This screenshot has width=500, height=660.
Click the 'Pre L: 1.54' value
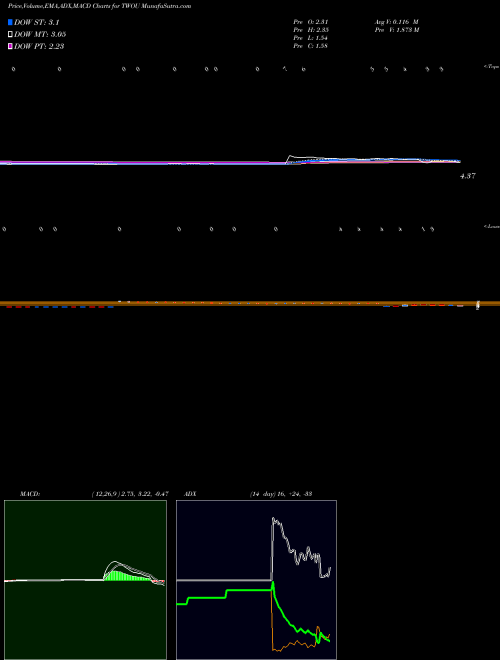click(x=311, y=38)
